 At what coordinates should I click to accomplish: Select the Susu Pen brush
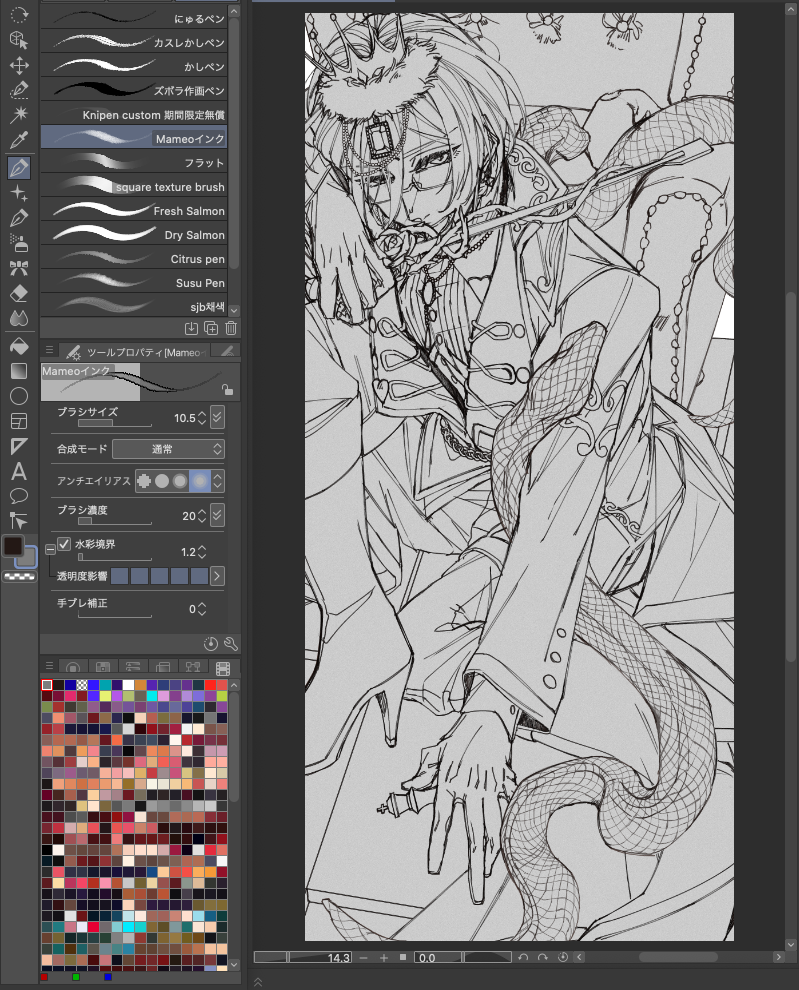click(x=134, y=282)
